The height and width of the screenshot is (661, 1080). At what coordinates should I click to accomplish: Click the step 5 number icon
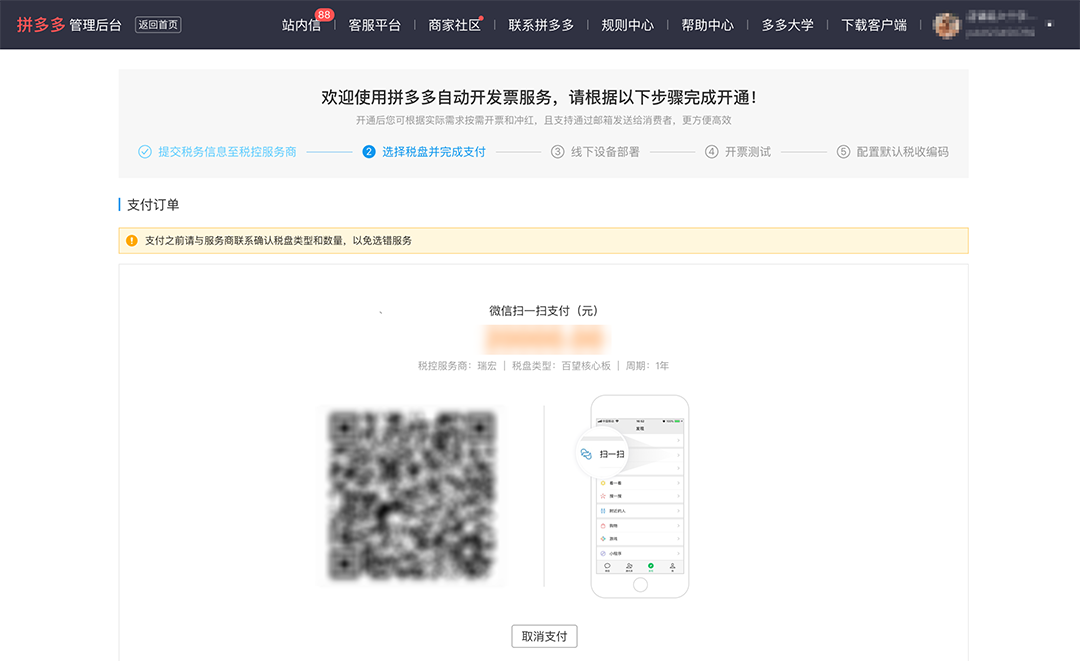pyautogui.click(x=843, y=151)
